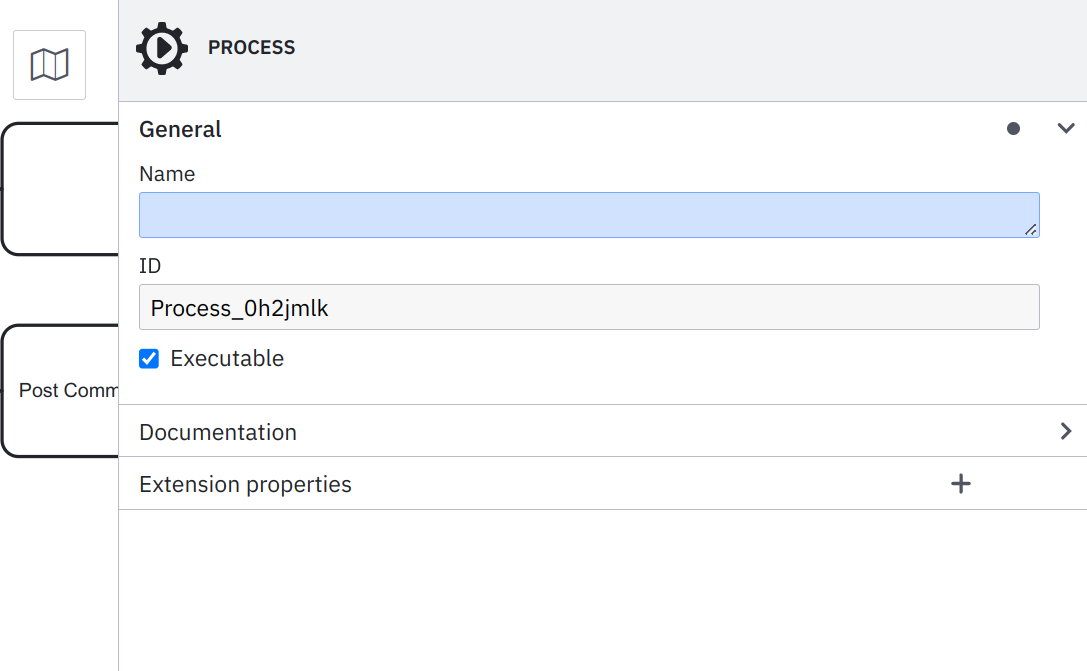Click empty area below Extension properties
The height and width of the screenshot is (671, 1087).
(600, 590)
